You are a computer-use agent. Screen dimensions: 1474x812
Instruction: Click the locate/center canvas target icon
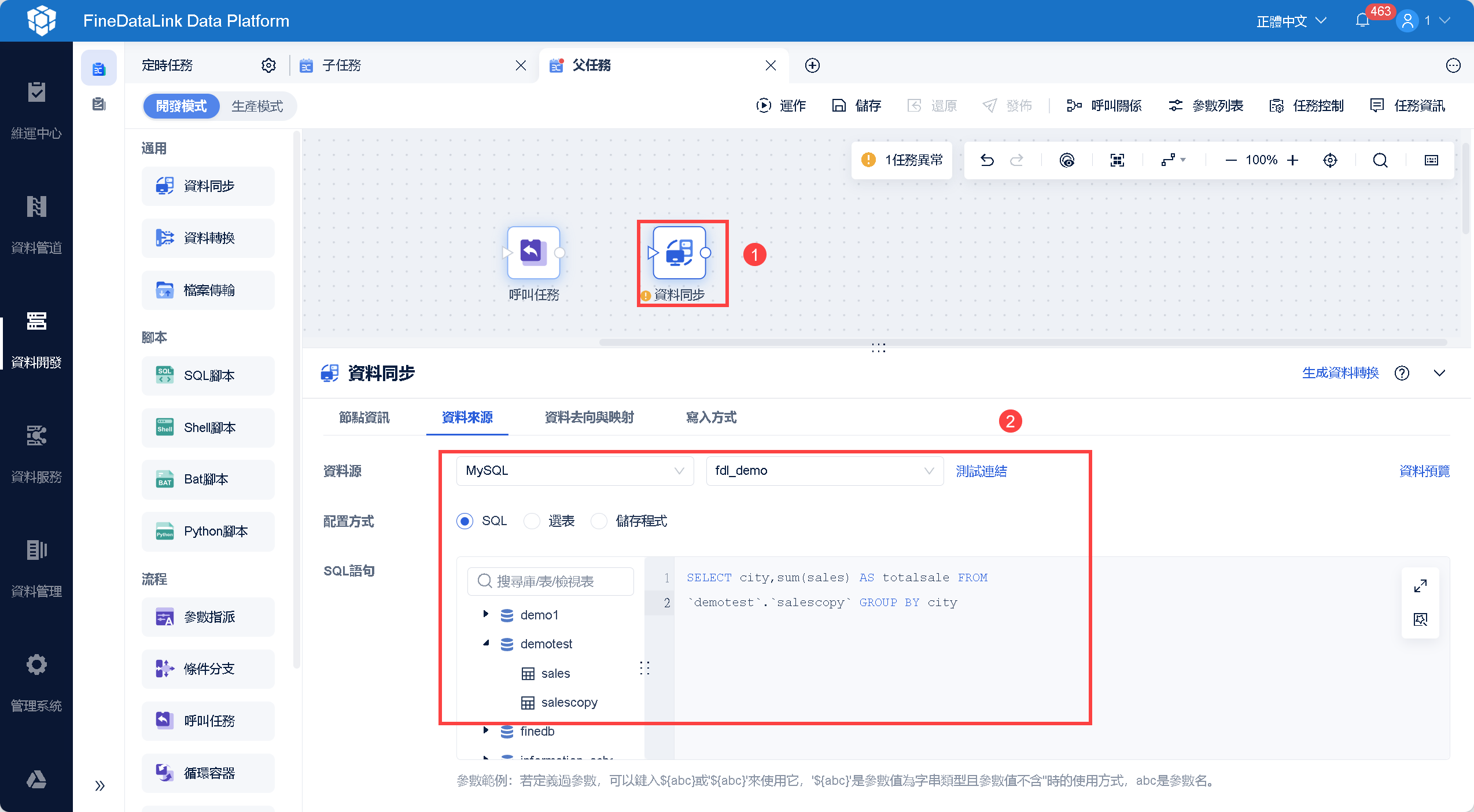point(1330,160)
